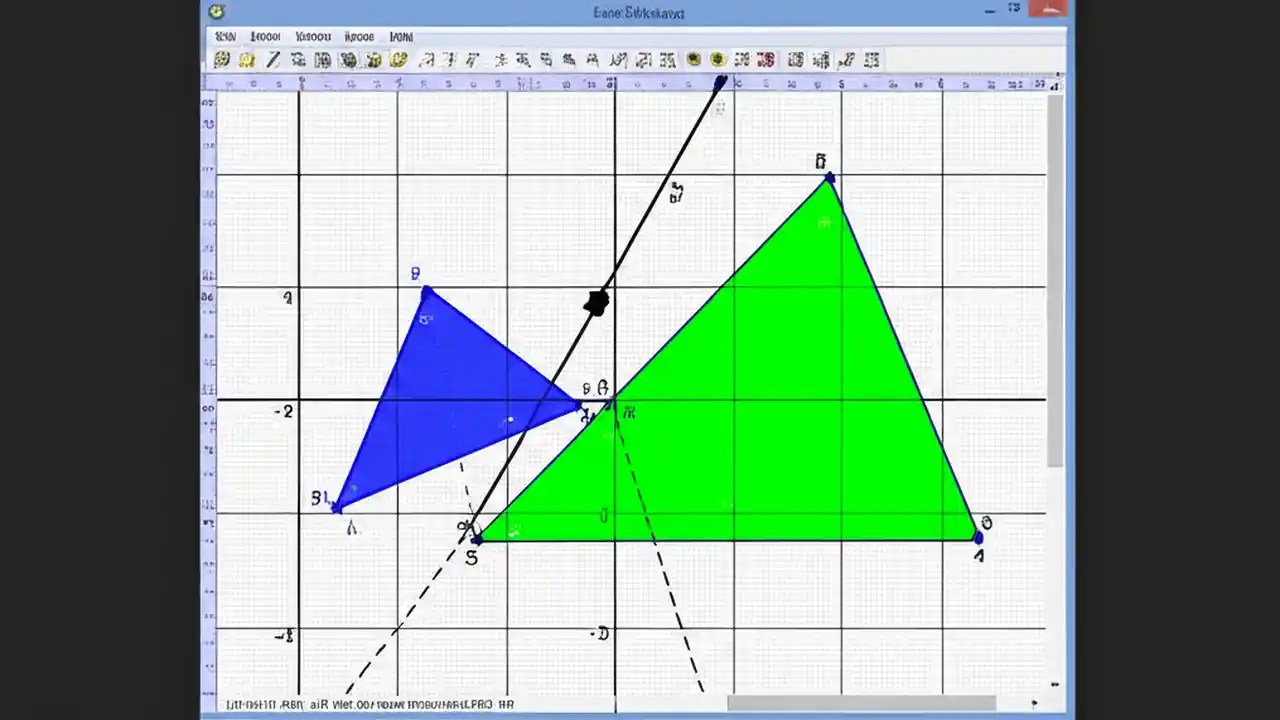Viewport: 1280px width, 720px height.
Task: Select the arrow selection tool in the toolbar
Action: [222, 60]
